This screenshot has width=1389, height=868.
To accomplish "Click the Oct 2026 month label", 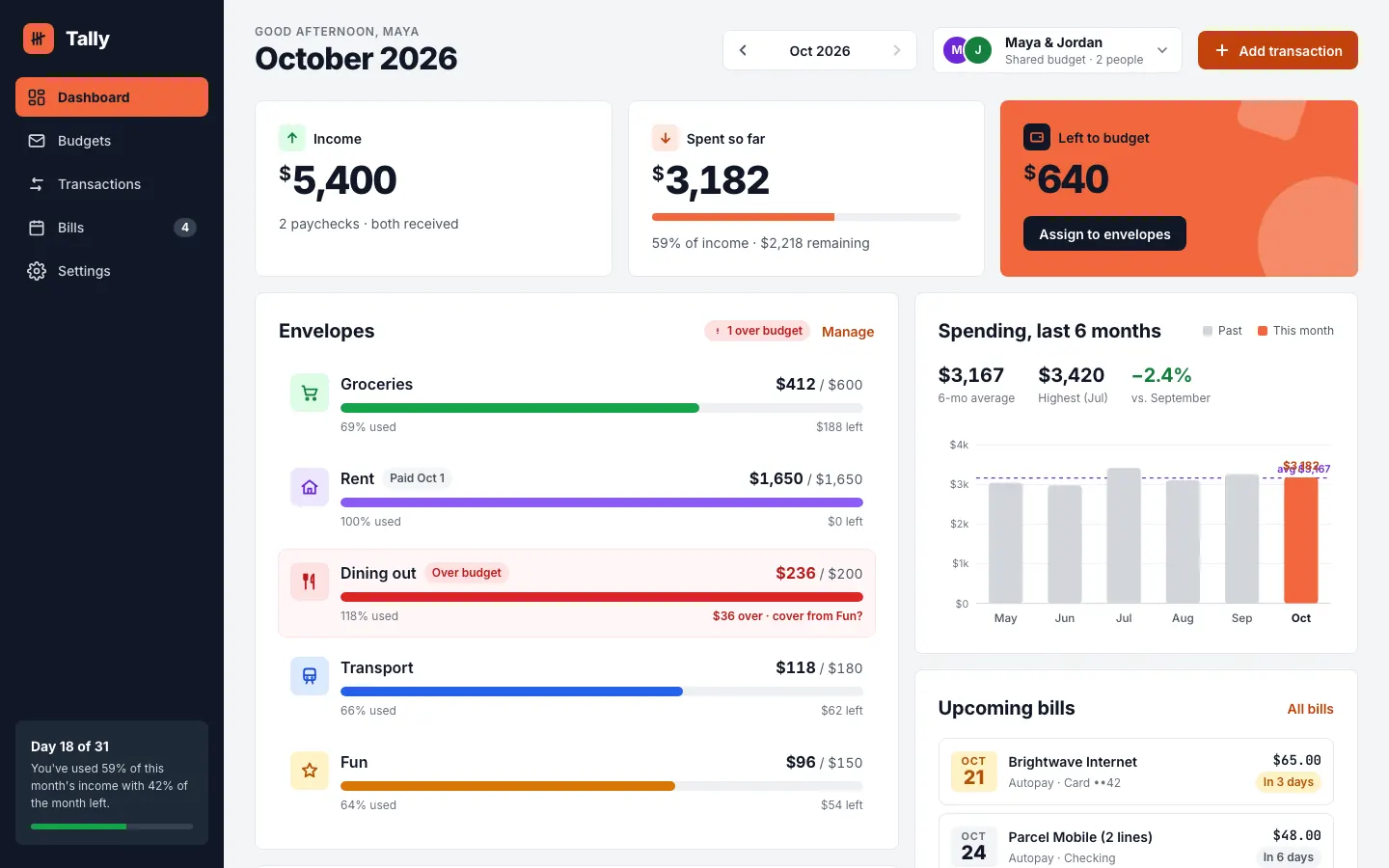I will 820,51.
